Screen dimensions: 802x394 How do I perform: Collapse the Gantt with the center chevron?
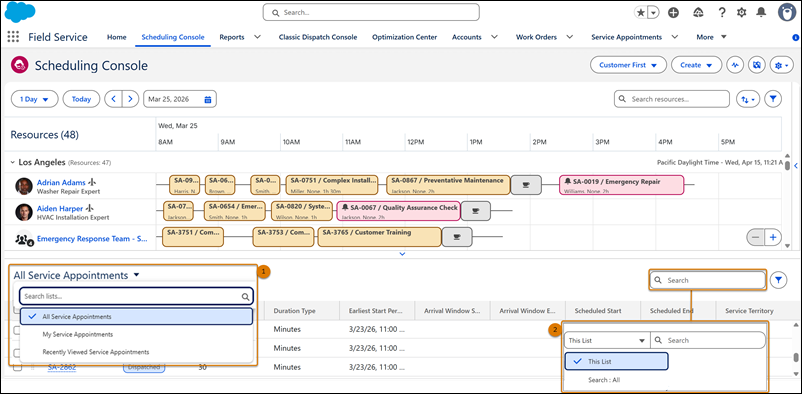(403, 253)
